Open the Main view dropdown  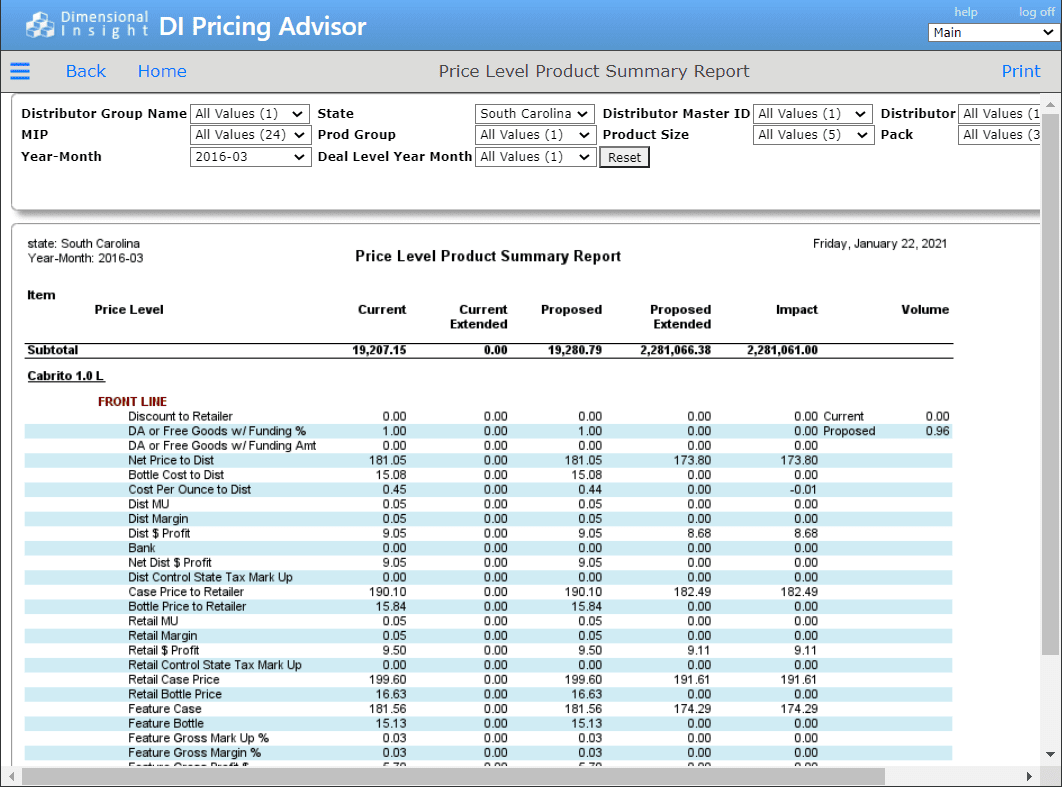(x=994, y=33)
